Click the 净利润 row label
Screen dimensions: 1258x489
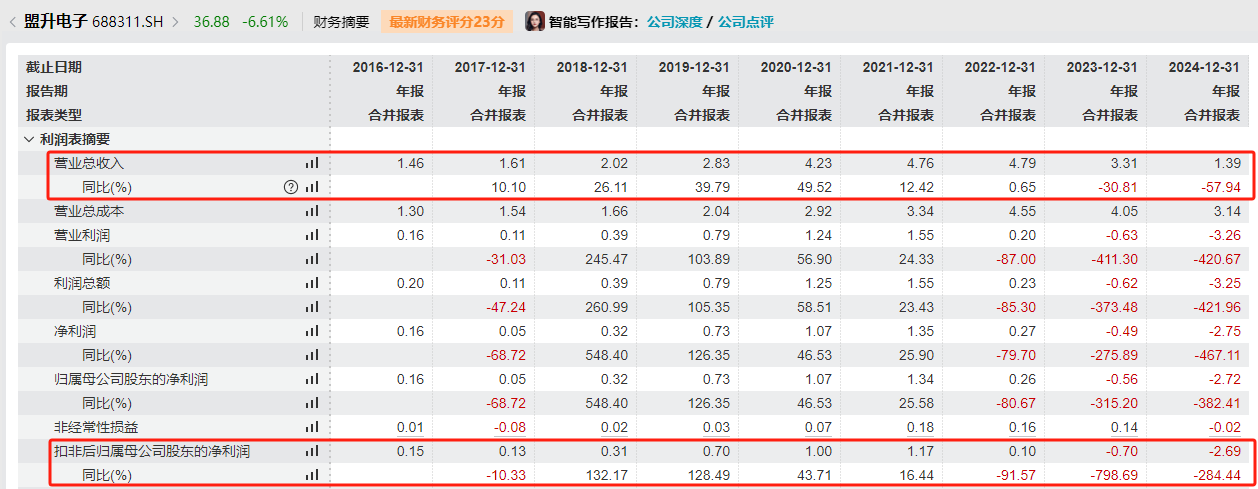[x=75, y=331]
